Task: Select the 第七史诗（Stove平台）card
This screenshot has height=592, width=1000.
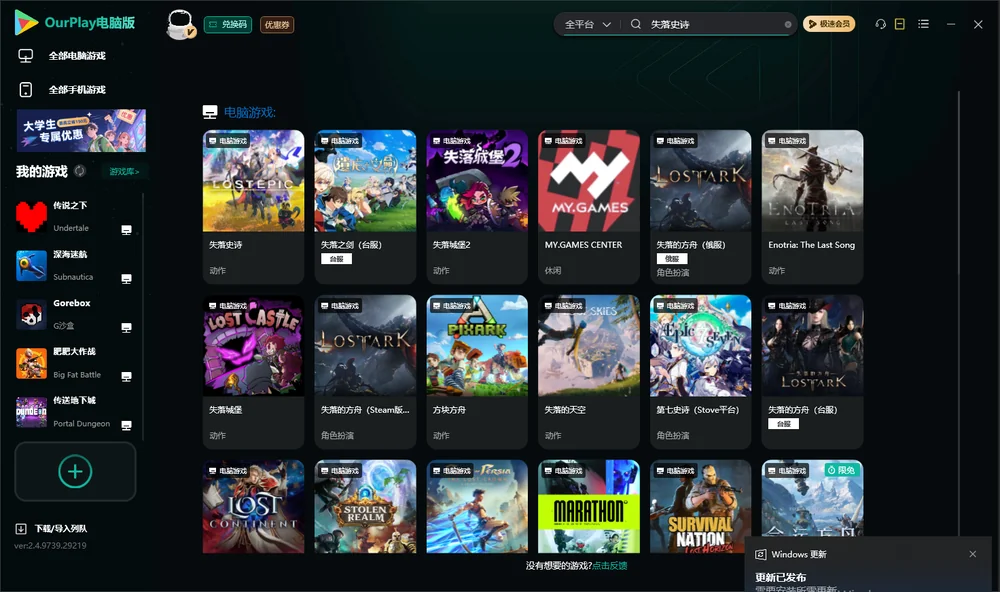Action: (701, 372)
